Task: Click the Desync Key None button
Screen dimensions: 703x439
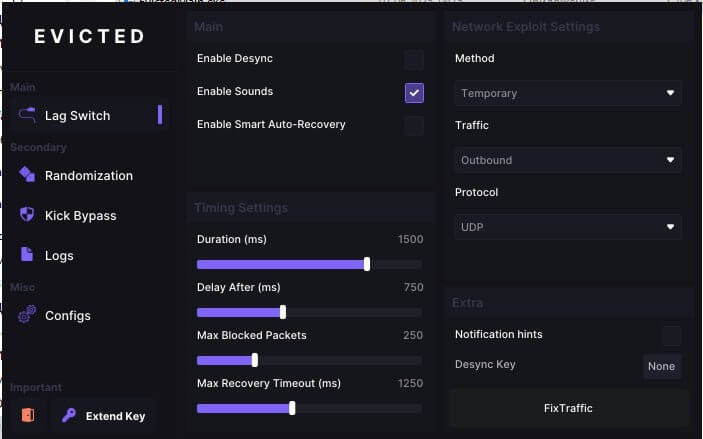Action: coord(661,366)
